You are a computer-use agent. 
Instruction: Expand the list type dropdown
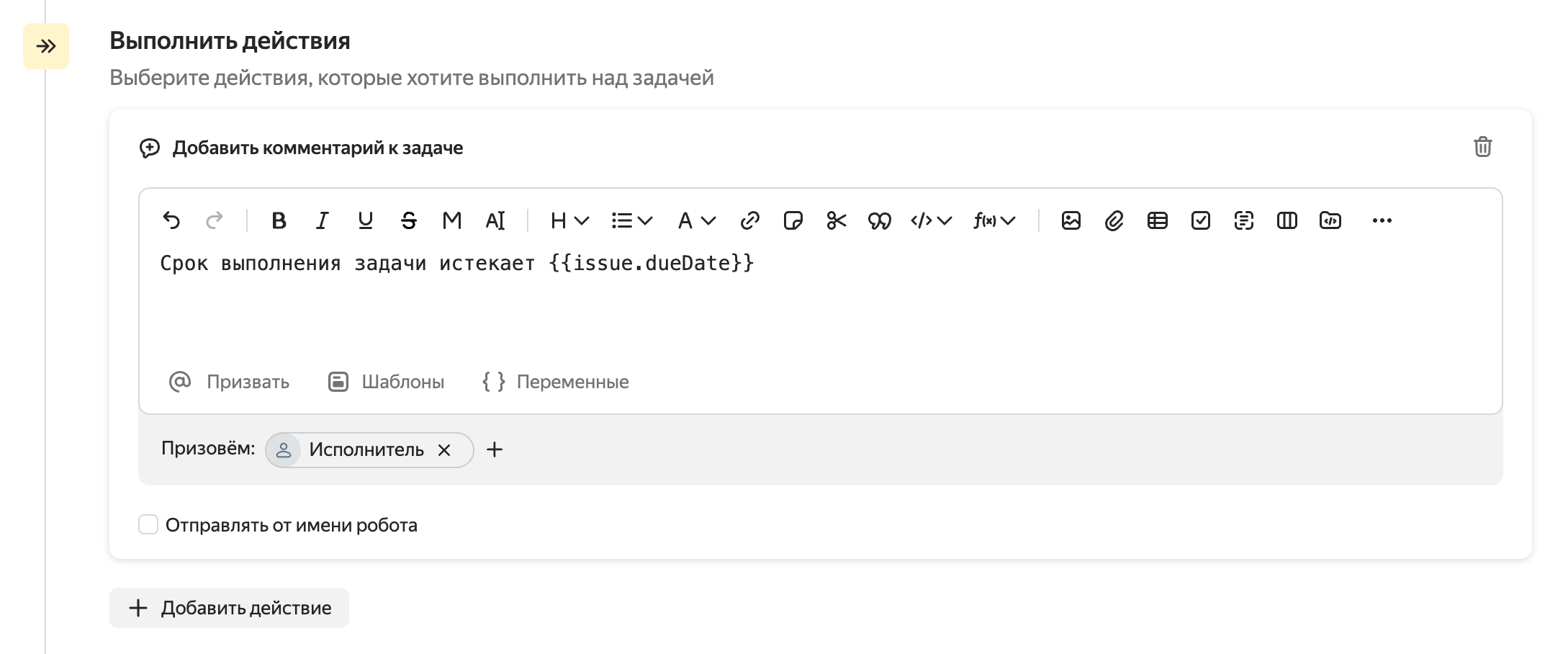click(x=631, y=220)
